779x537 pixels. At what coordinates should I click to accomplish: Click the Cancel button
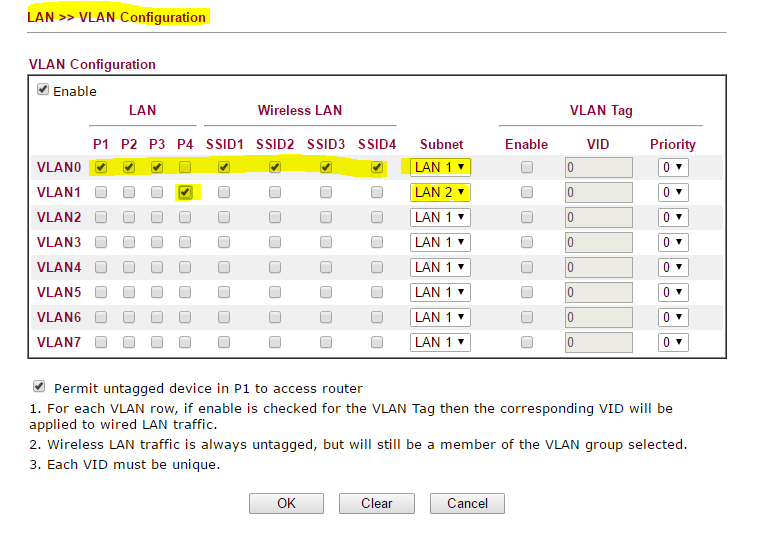[467, 503]
